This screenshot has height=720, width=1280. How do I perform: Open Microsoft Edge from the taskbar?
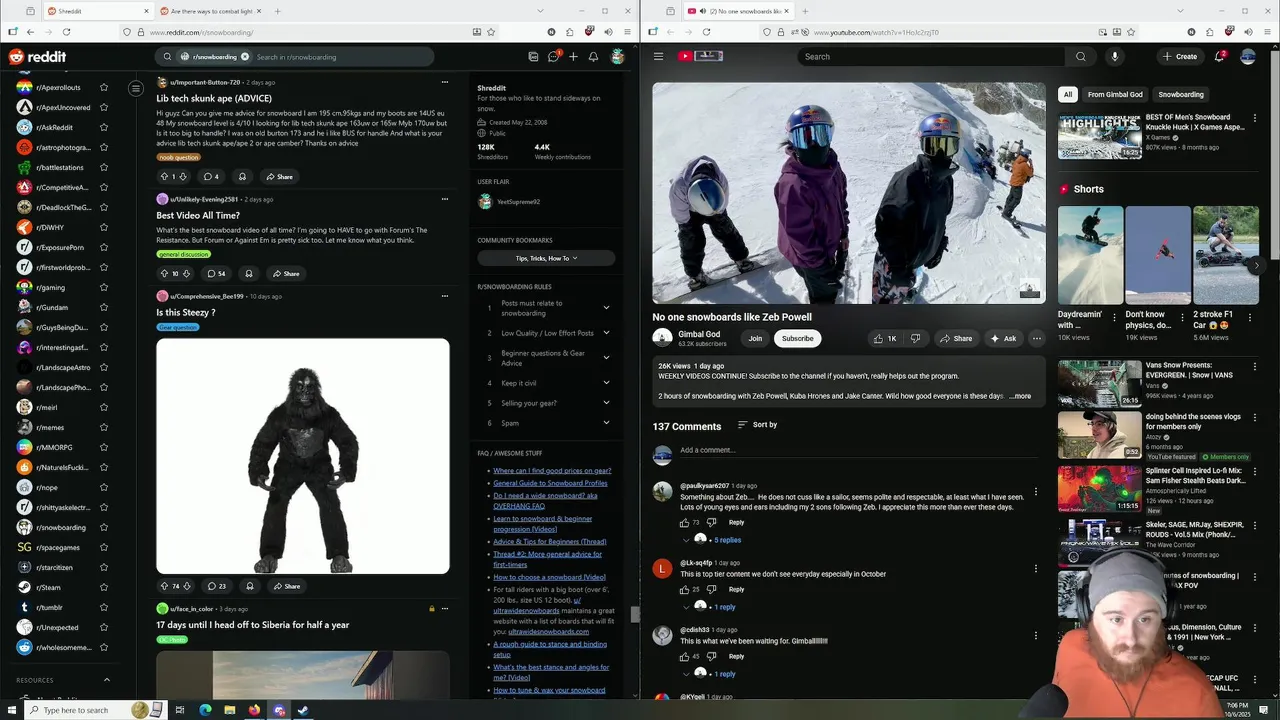205,710
